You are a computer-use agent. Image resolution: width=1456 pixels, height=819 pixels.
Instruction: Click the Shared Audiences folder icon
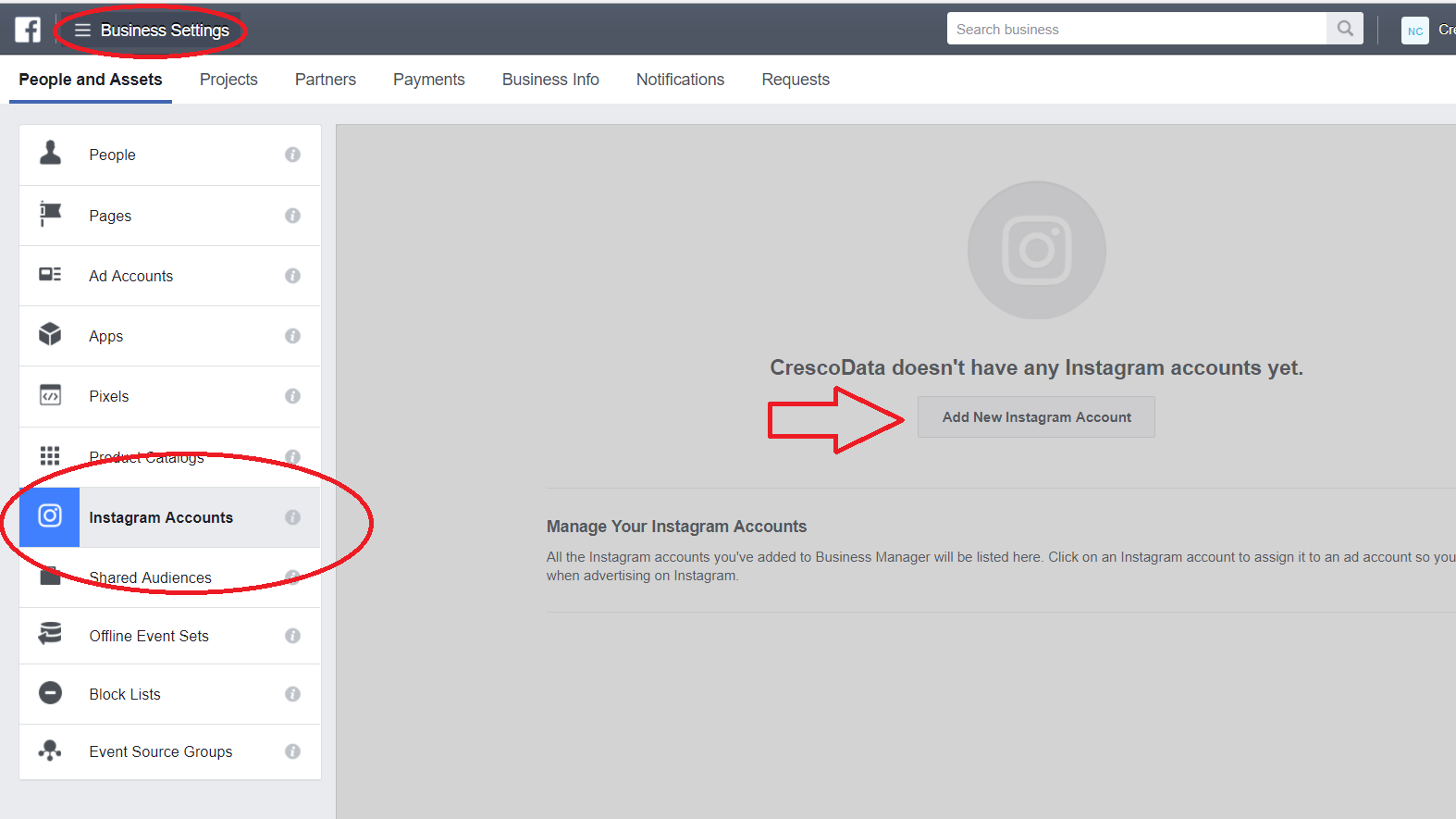click(50, 577)
